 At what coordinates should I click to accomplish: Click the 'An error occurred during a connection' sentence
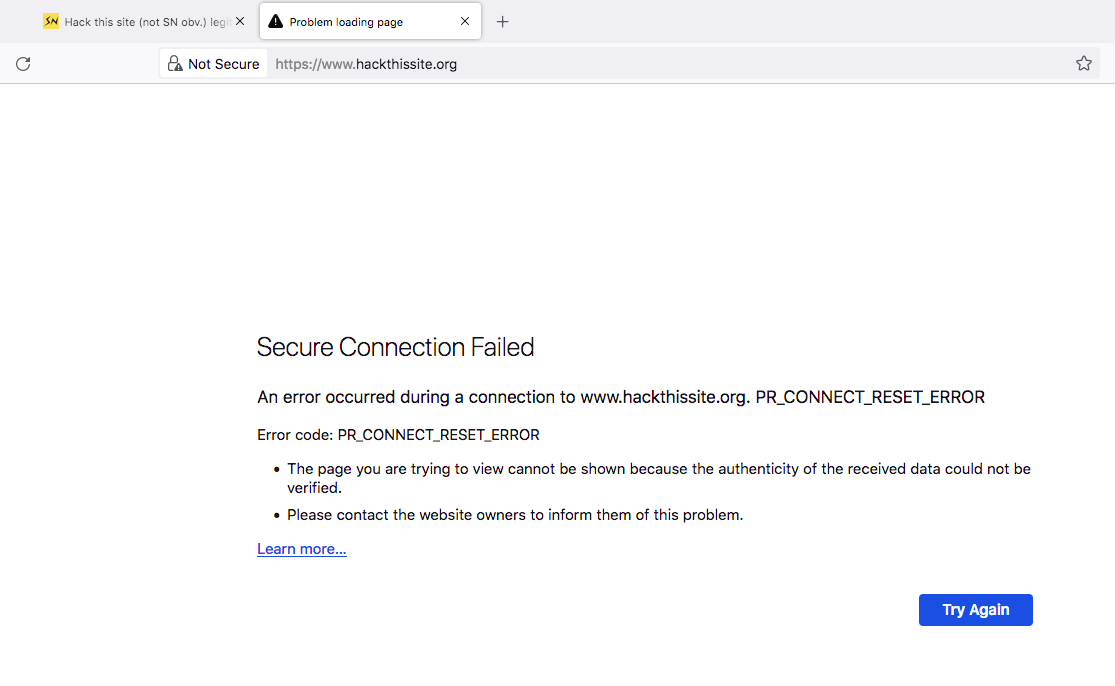pyautogui.click(x=620, y=397)
